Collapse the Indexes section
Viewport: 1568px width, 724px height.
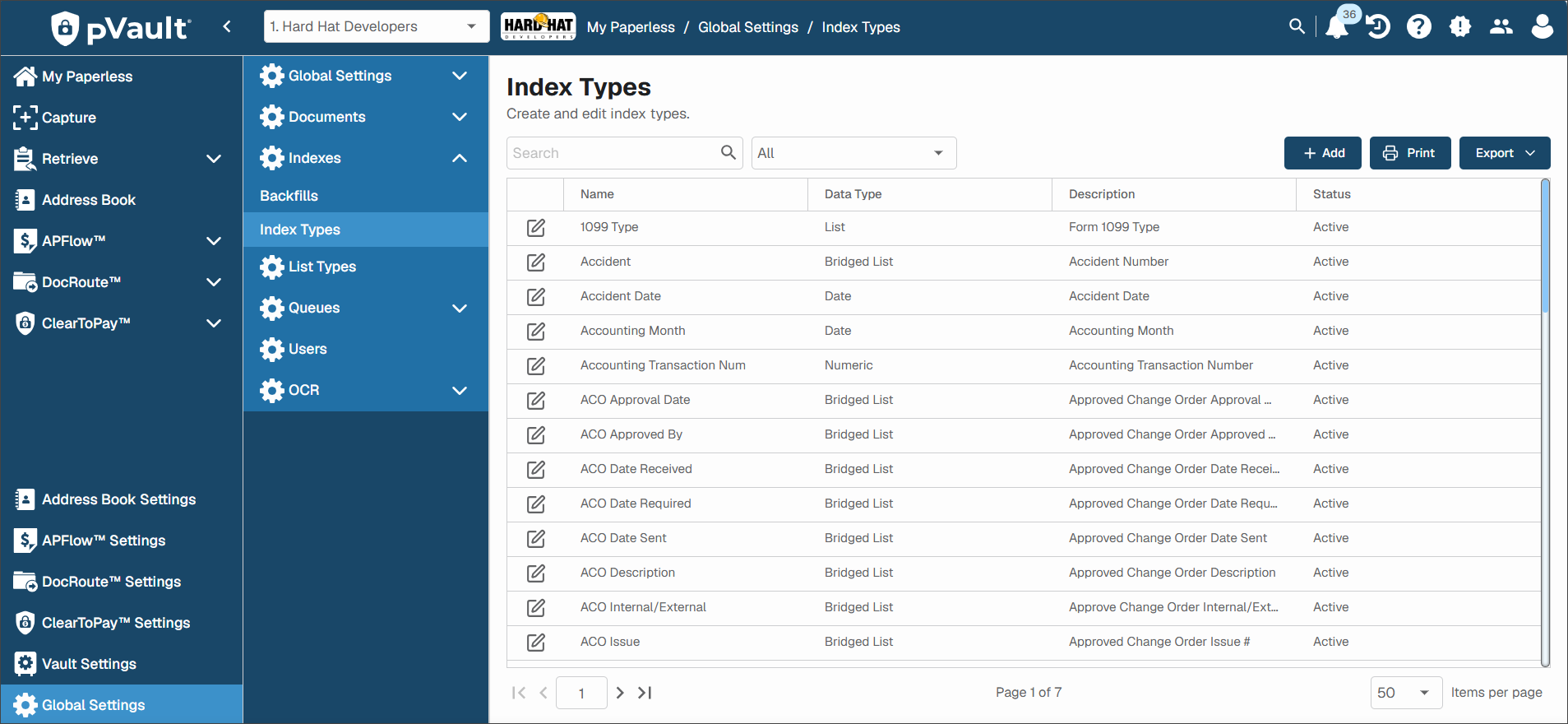(460, 158)
